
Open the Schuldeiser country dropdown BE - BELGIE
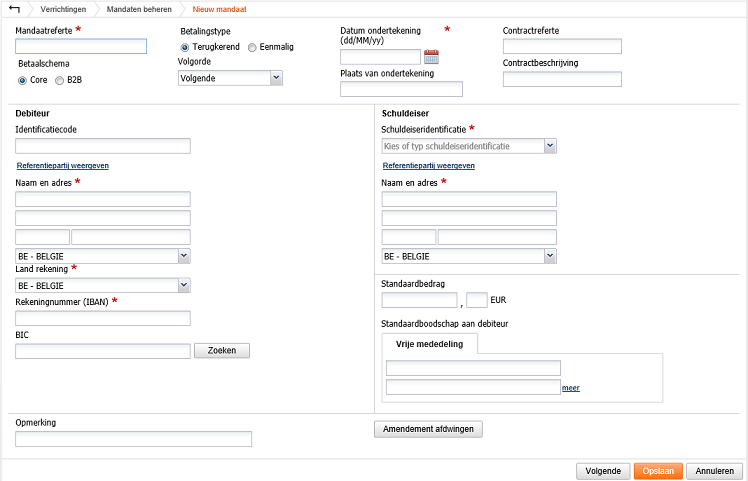[x=469, y=256]
